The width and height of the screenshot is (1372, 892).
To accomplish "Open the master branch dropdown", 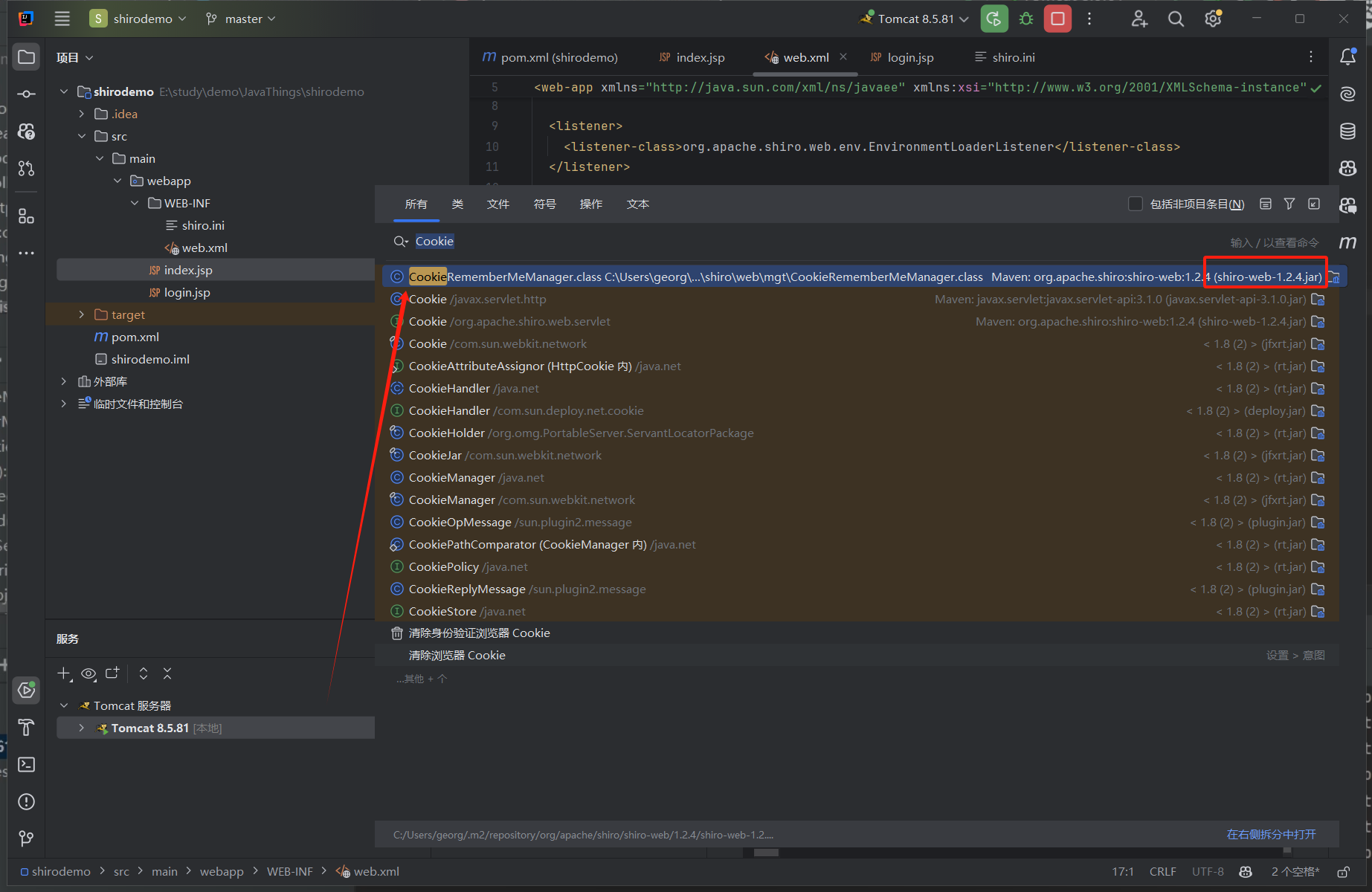I will pyautogui.click(x=240, y=19).
